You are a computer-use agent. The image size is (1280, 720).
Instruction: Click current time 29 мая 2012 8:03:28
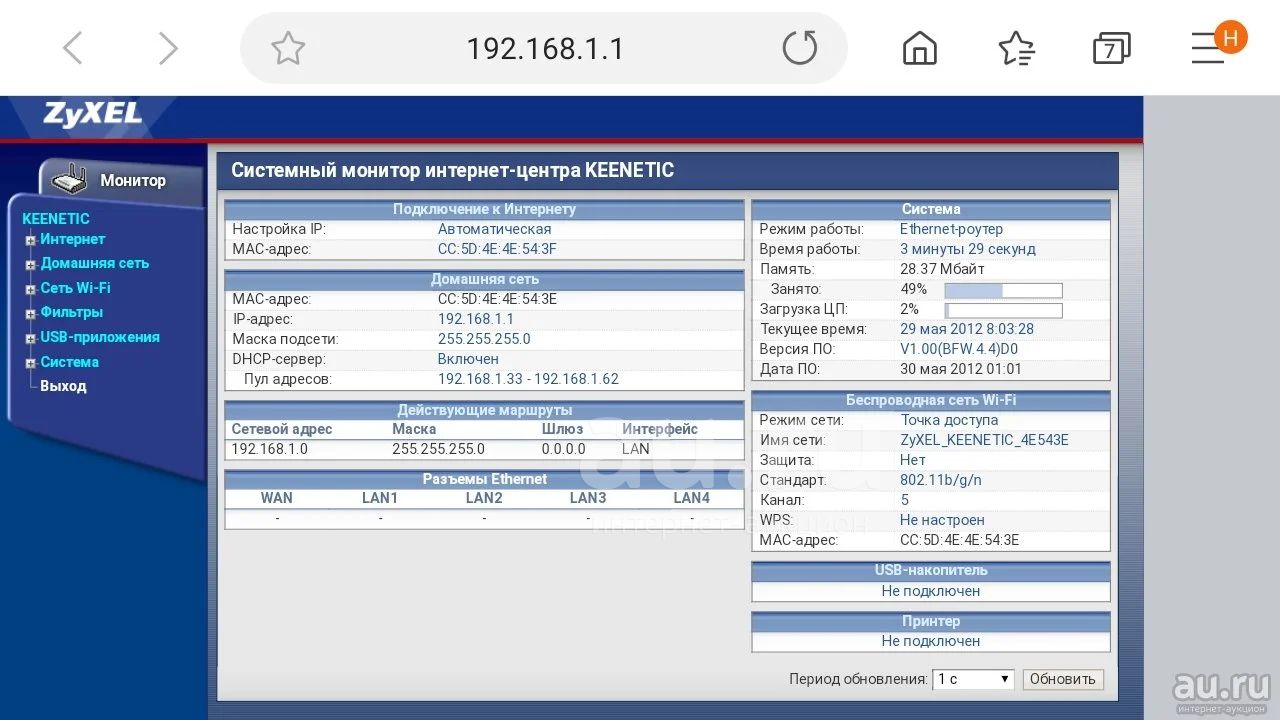pos(967,329)
